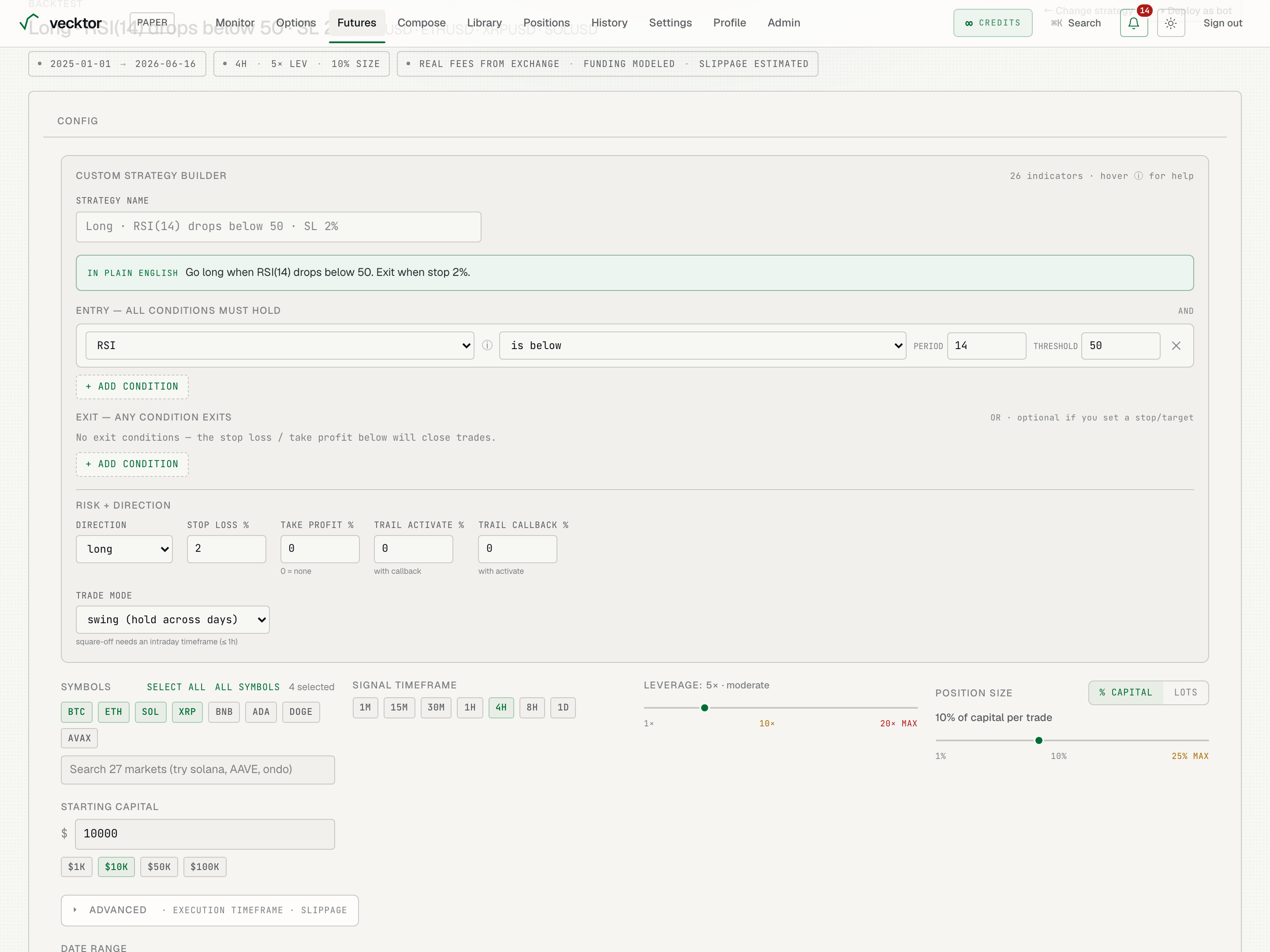Select the 4H signal timeframe

(x=501, y=707)
